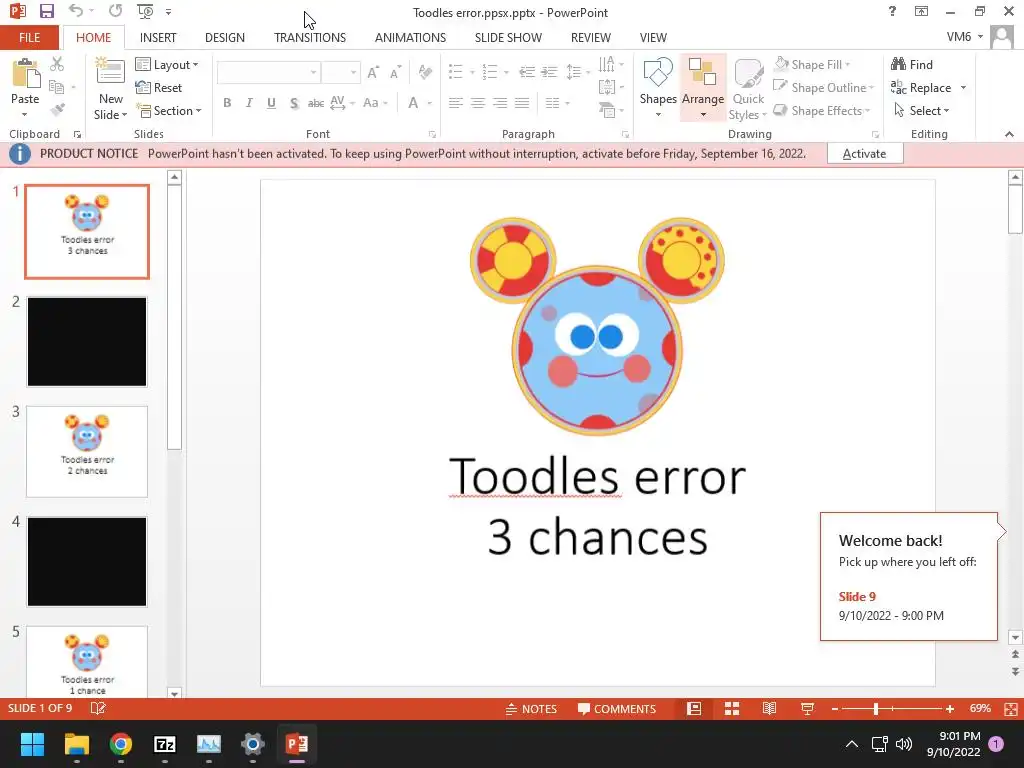Start Slide Show icon in status bar
This screenshot has height=768, width=1024.
click(x=807, y=709)
